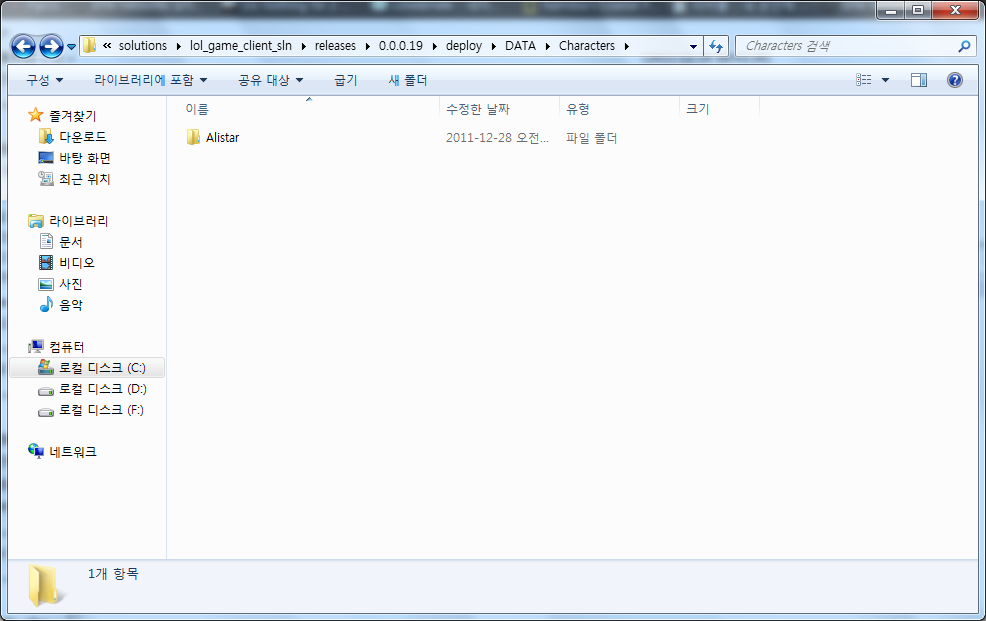986x621 pixels.
Task: Open 로컬 디스크 (C:)
Action: 102,368
